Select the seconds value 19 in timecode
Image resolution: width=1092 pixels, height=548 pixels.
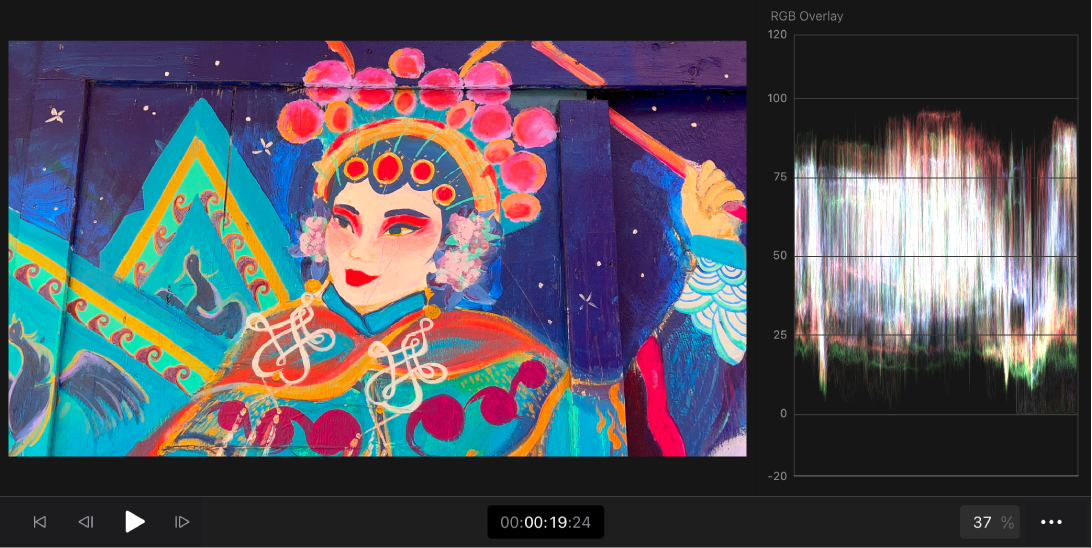[x=559, y=522]
